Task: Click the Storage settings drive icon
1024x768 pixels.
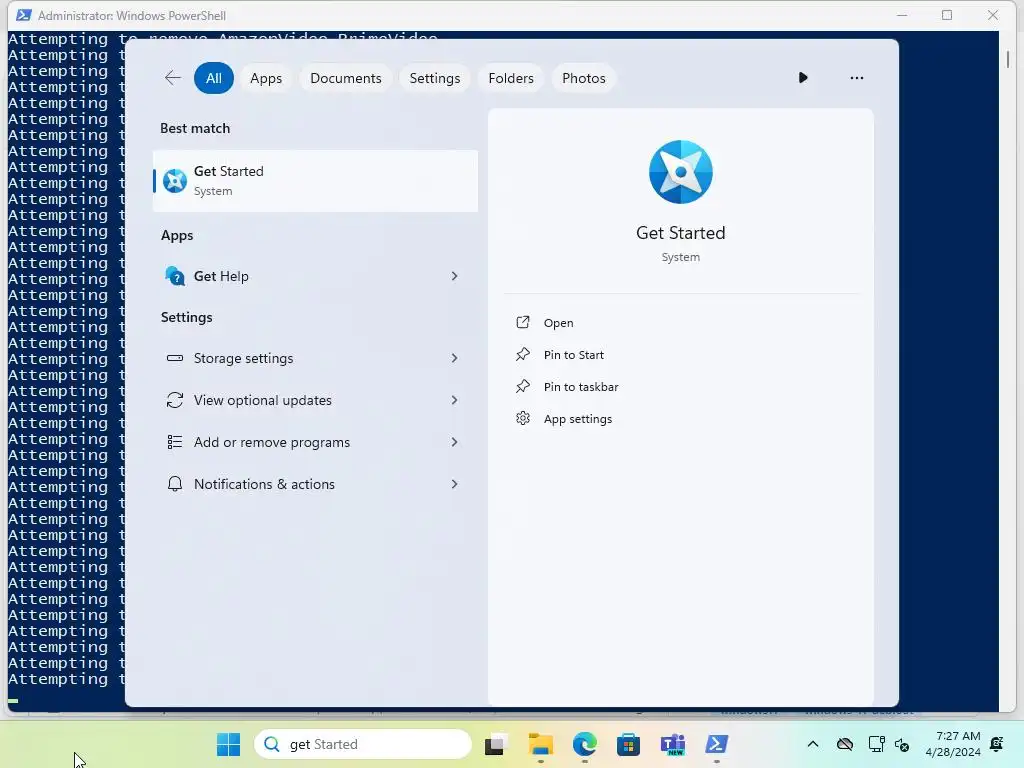Action: point(175,358)
